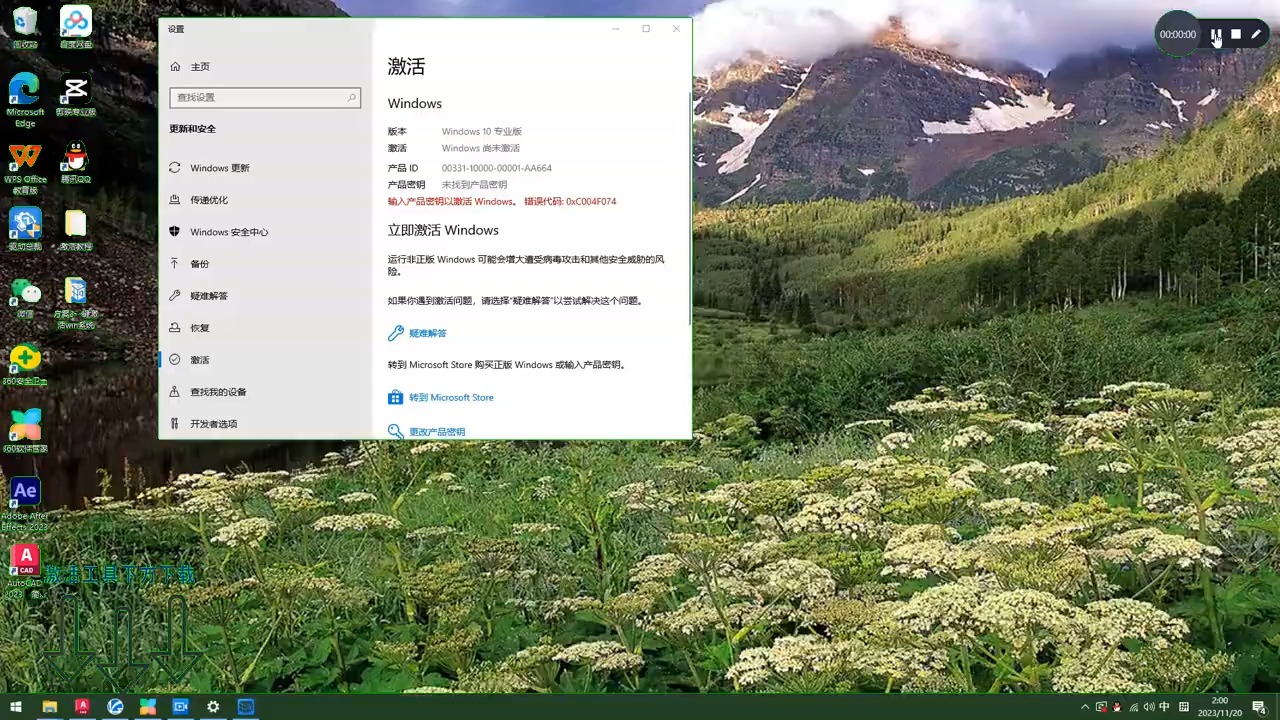Image resolution: width=1280 pixels, height=720 pixels.
Task: Click the product ID 00331-10000-00001-AA664
Action: pos(497,168)
